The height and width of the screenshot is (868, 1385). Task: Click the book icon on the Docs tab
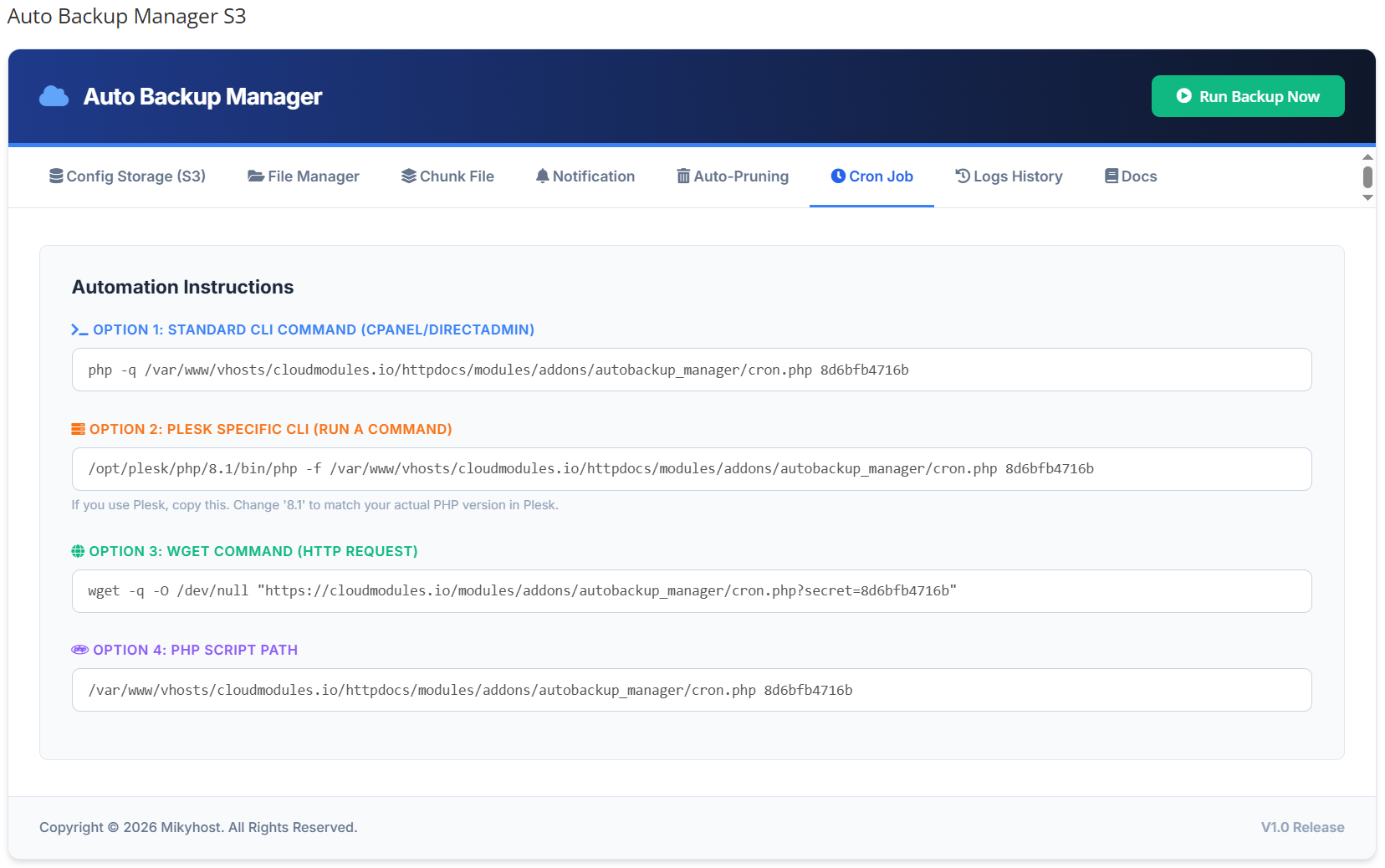1110,176
